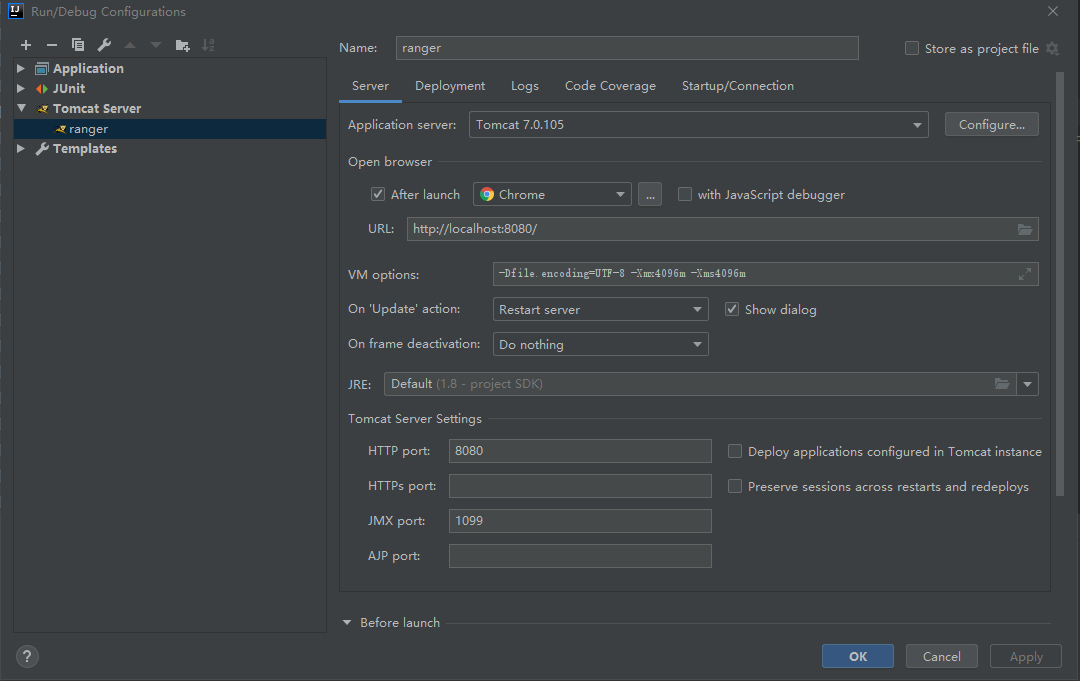
Task: Open the help question mark button
Action: (x=27, y=656)
